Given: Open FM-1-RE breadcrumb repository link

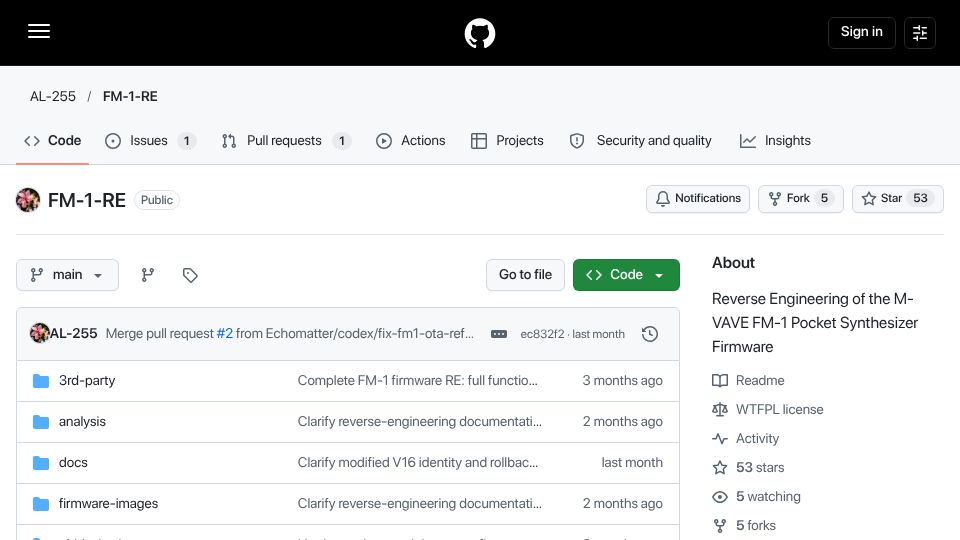Looking at the screenshot, I should (x=130, y=96).
